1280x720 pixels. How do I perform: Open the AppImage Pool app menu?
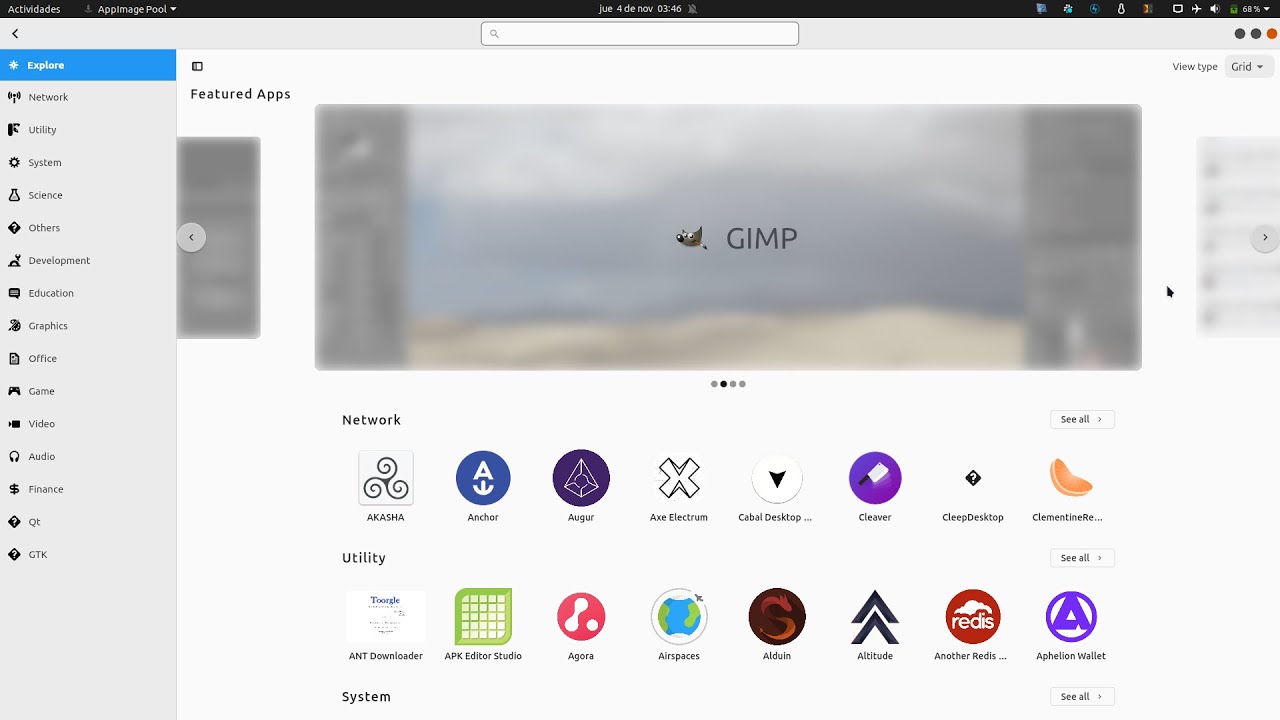tap(131, 9)
